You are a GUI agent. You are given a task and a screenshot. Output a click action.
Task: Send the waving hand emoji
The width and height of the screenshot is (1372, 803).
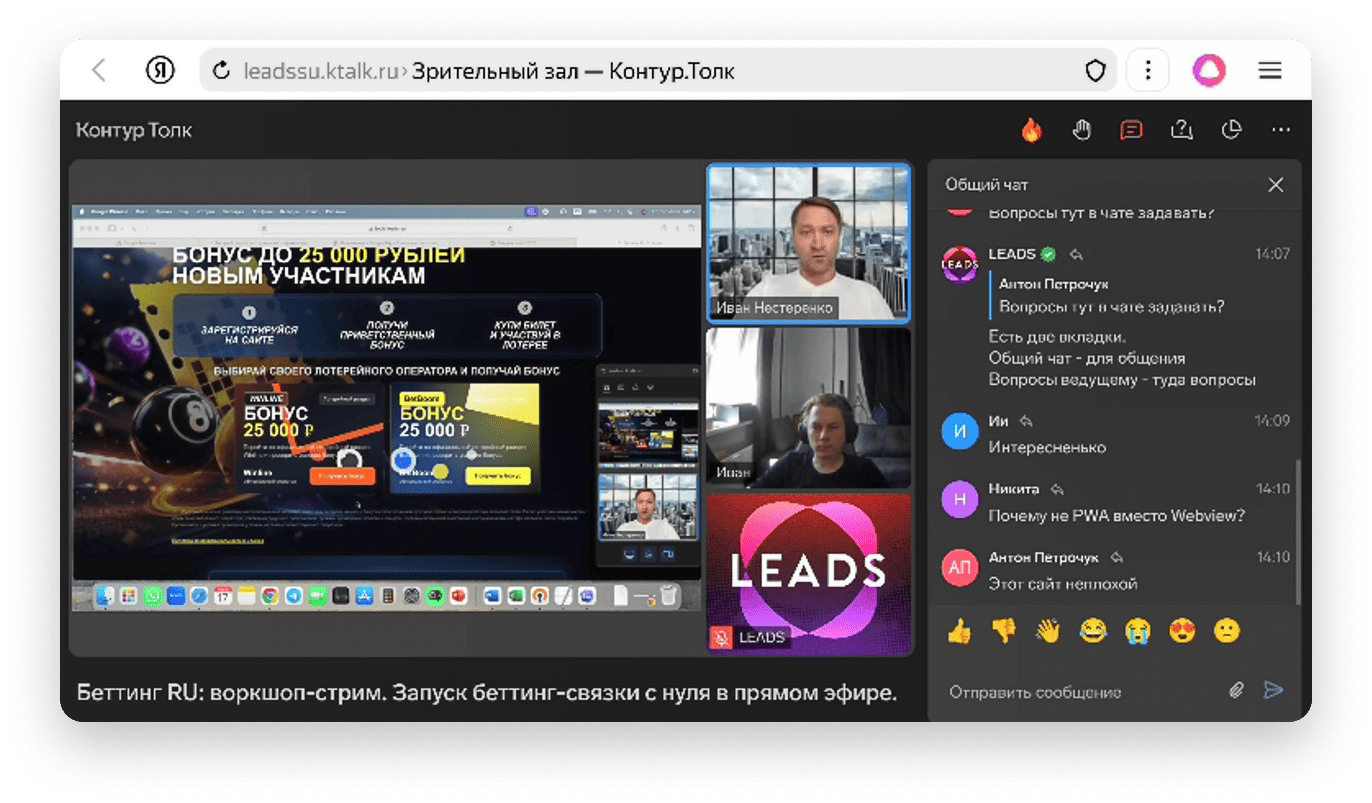coord(1048,631)
